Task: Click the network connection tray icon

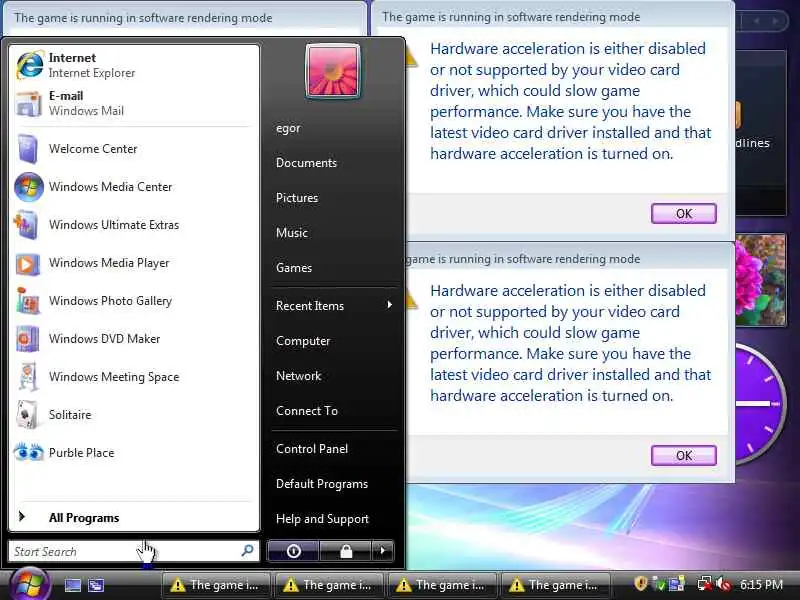Action: (705, 584)
